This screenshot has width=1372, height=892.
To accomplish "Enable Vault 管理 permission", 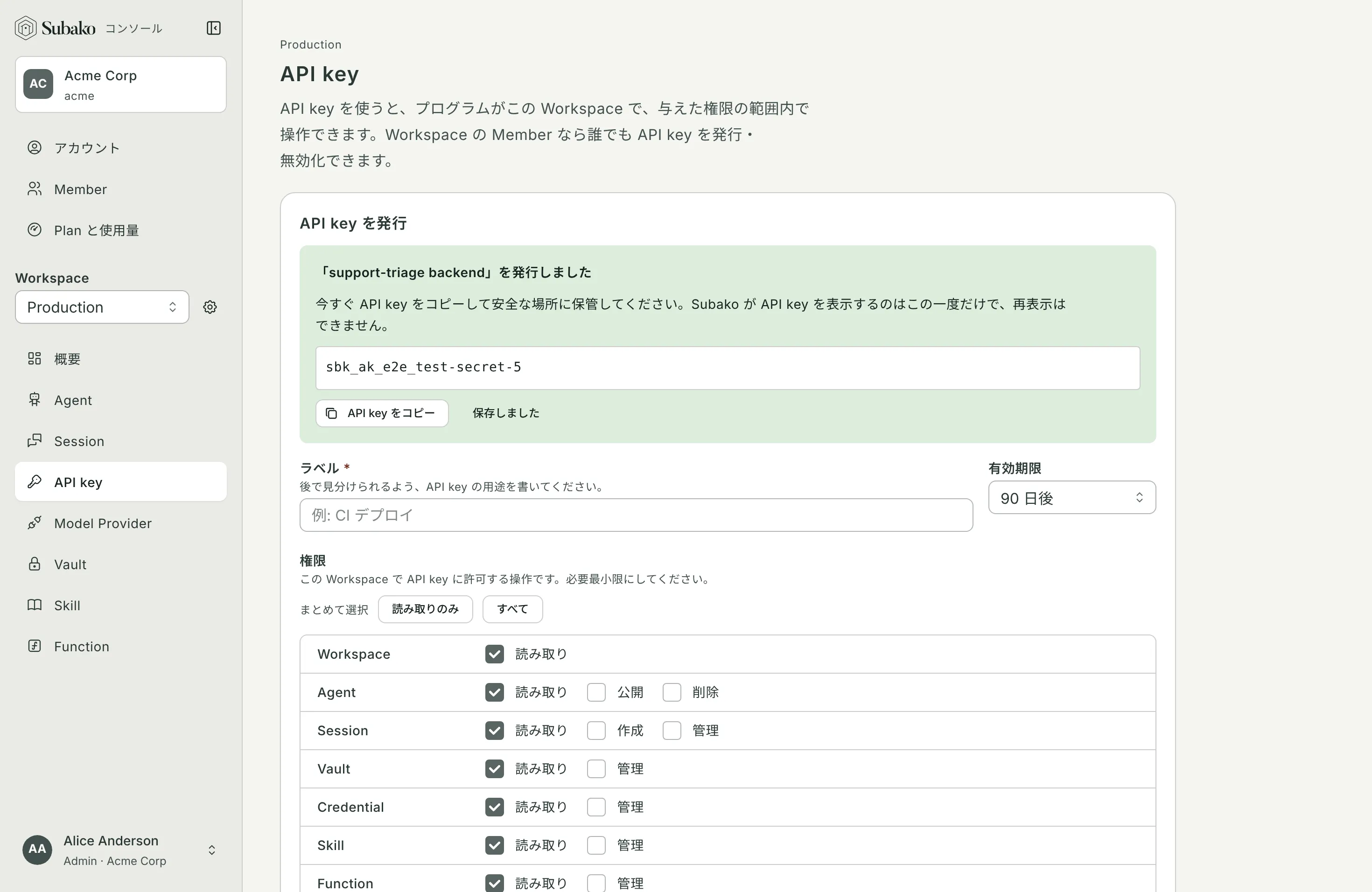I will coord(596,769).
